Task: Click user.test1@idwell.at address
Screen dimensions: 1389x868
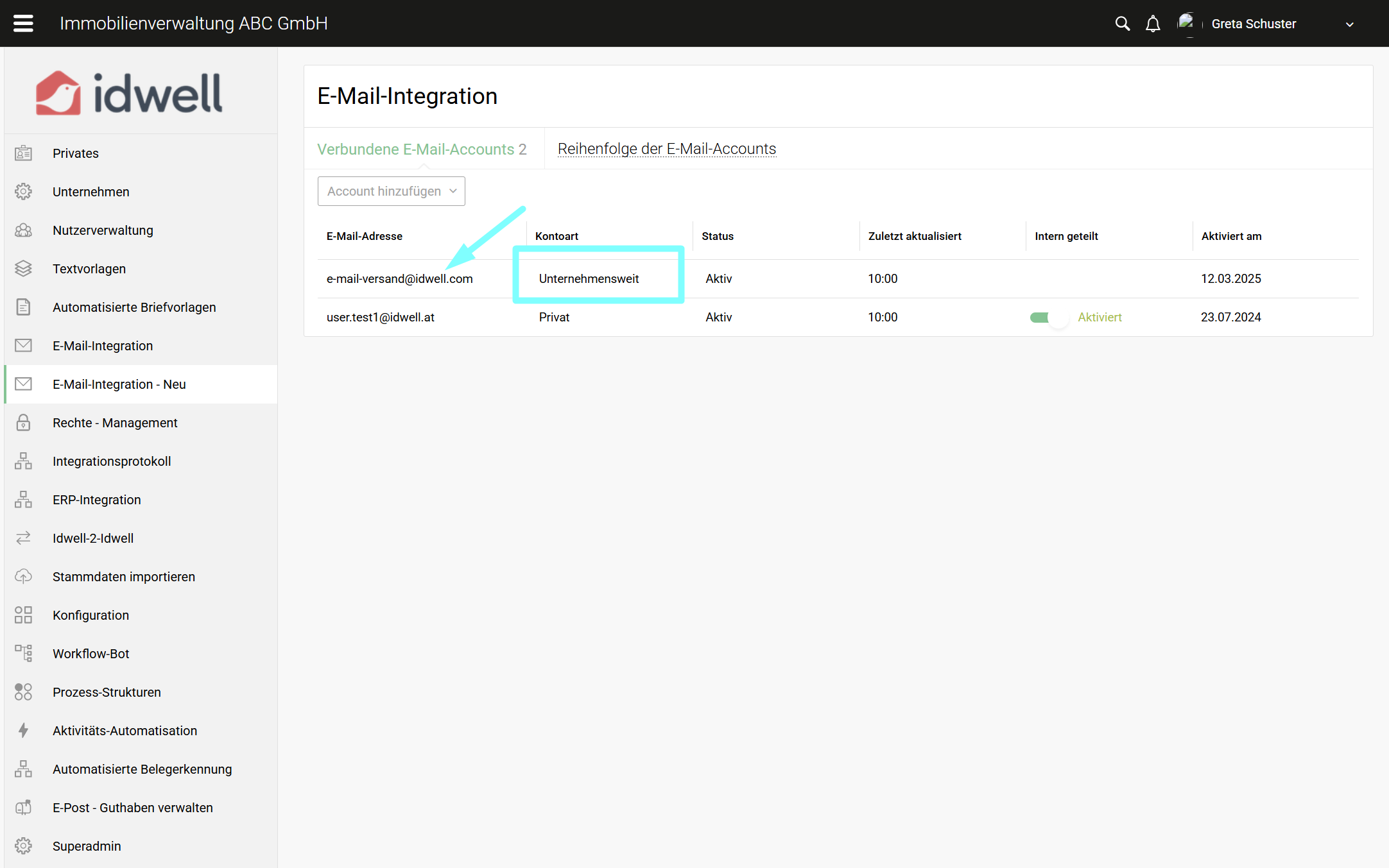Action: (380, 318)
